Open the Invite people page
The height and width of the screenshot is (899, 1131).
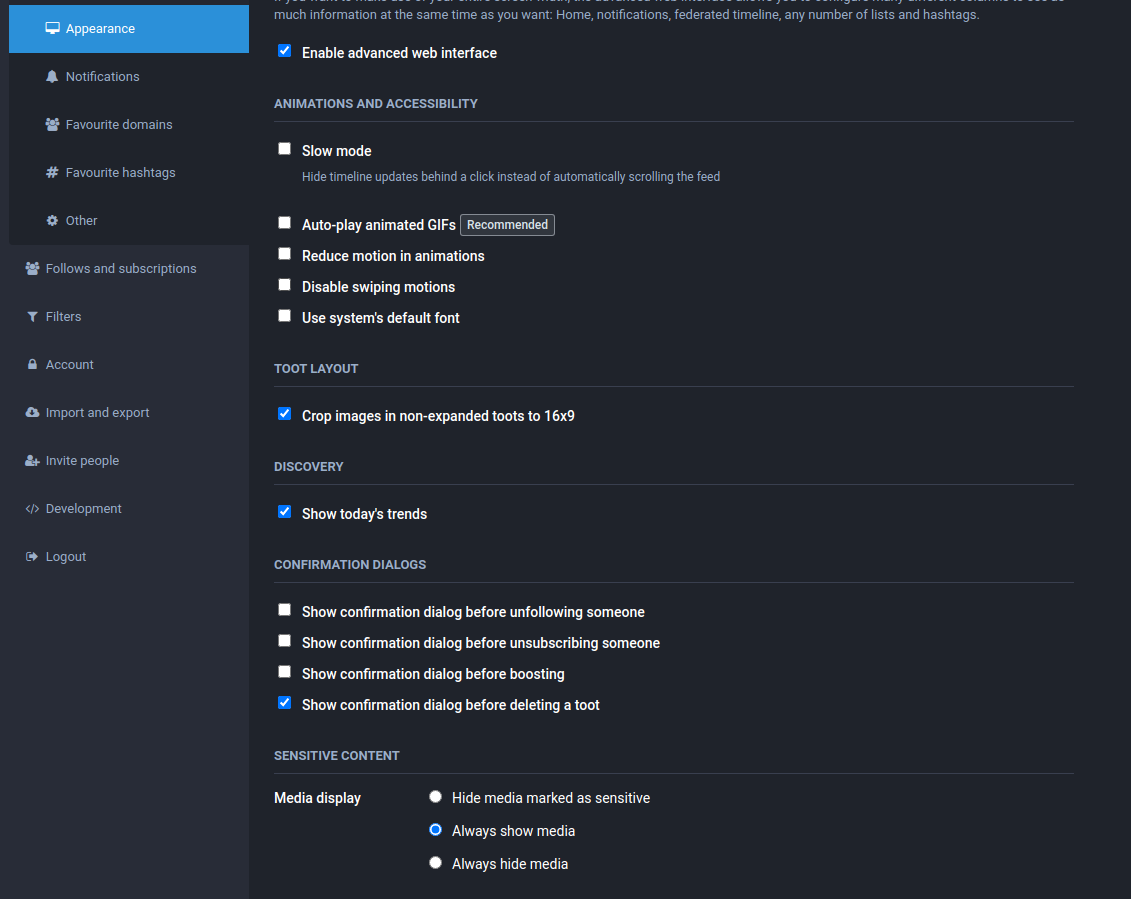point(82,461)
